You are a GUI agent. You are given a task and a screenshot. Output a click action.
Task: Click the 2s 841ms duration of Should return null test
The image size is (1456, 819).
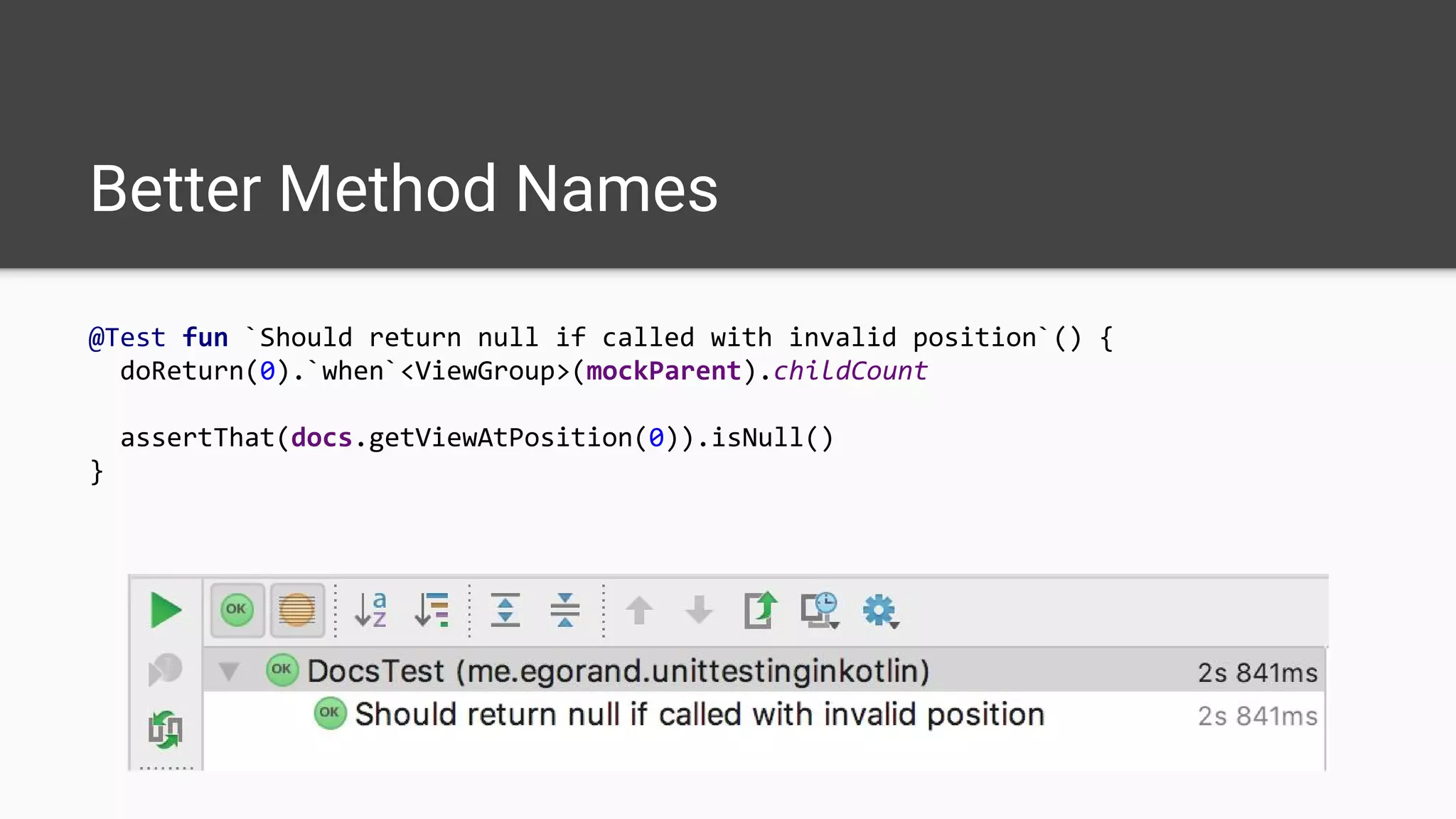tap(1258, 716)
